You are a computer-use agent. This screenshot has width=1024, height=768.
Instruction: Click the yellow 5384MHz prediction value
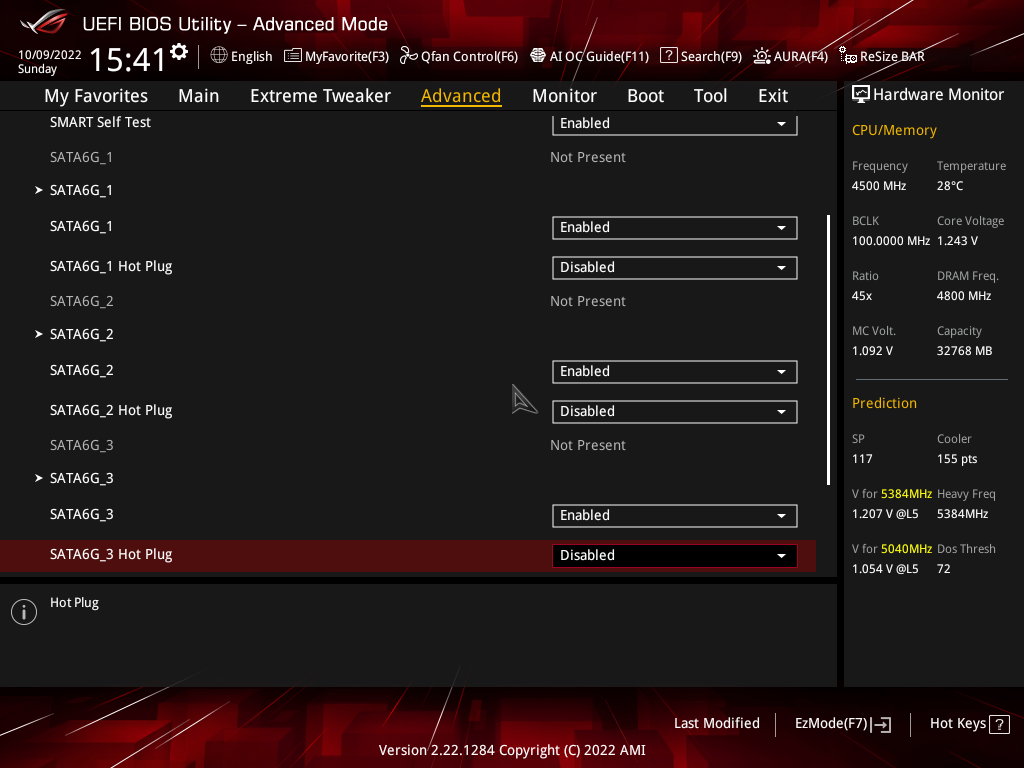click(906, 494)
